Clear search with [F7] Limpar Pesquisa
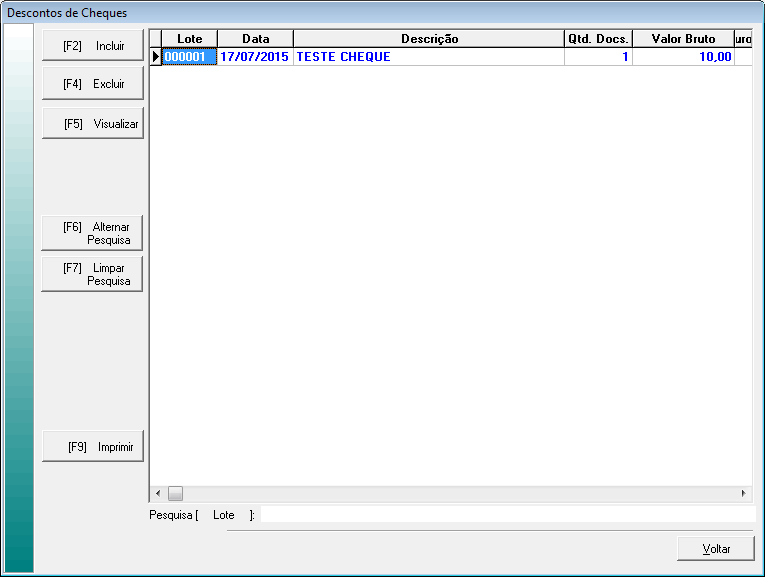Viewport: 765px width, 577px height. pyautogui.click(x=92, y=274)
